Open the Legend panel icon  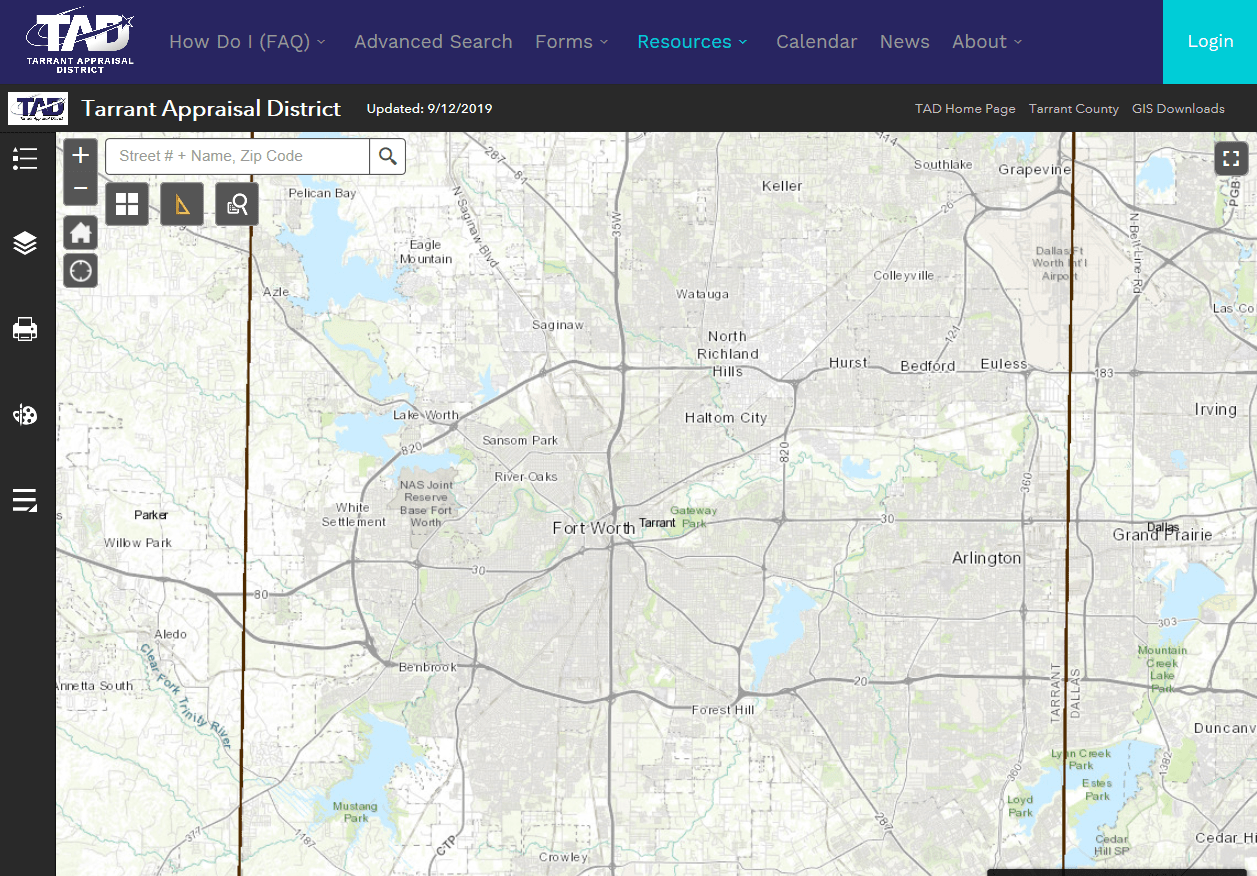click(x=25, y=157)
